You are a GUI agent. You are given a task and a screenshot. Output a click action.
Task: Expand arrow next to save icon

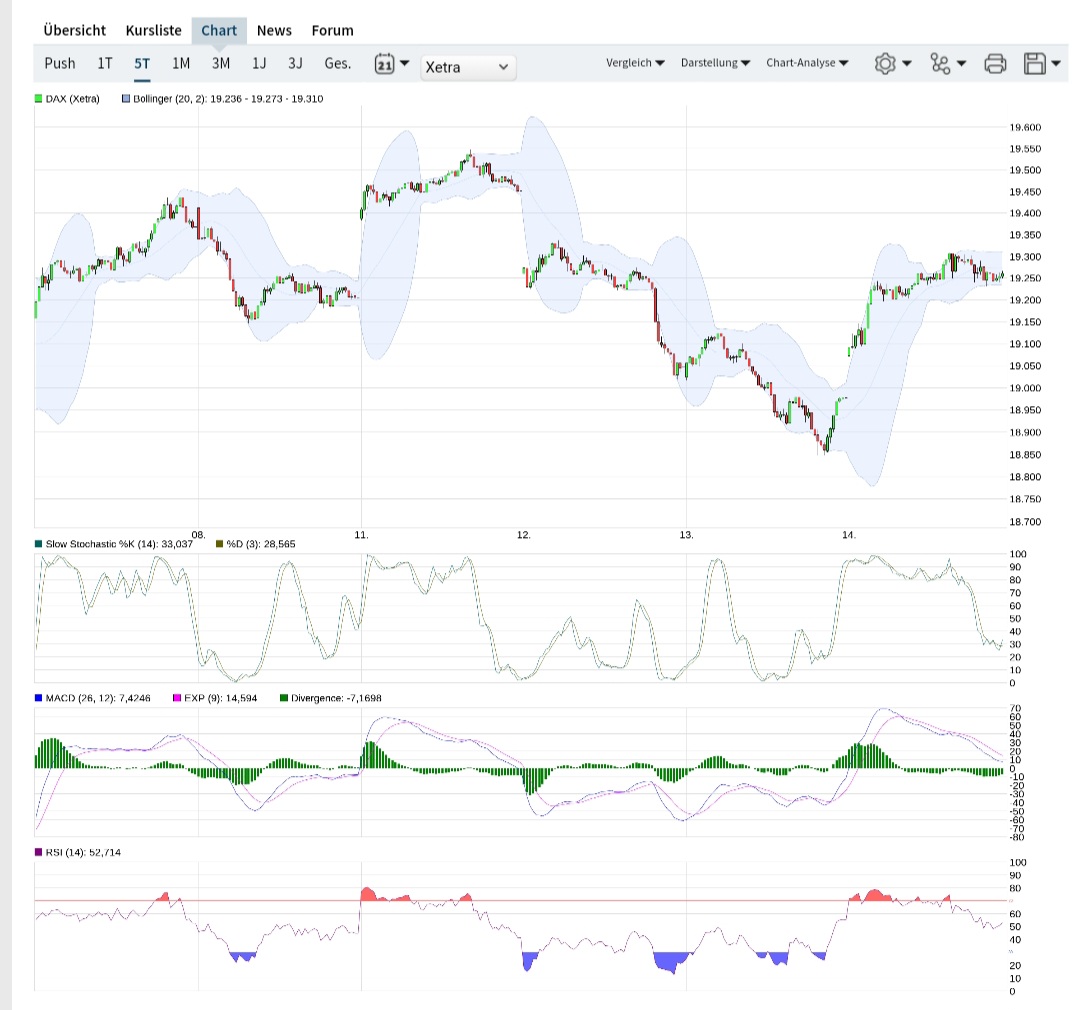(1056, 63)
